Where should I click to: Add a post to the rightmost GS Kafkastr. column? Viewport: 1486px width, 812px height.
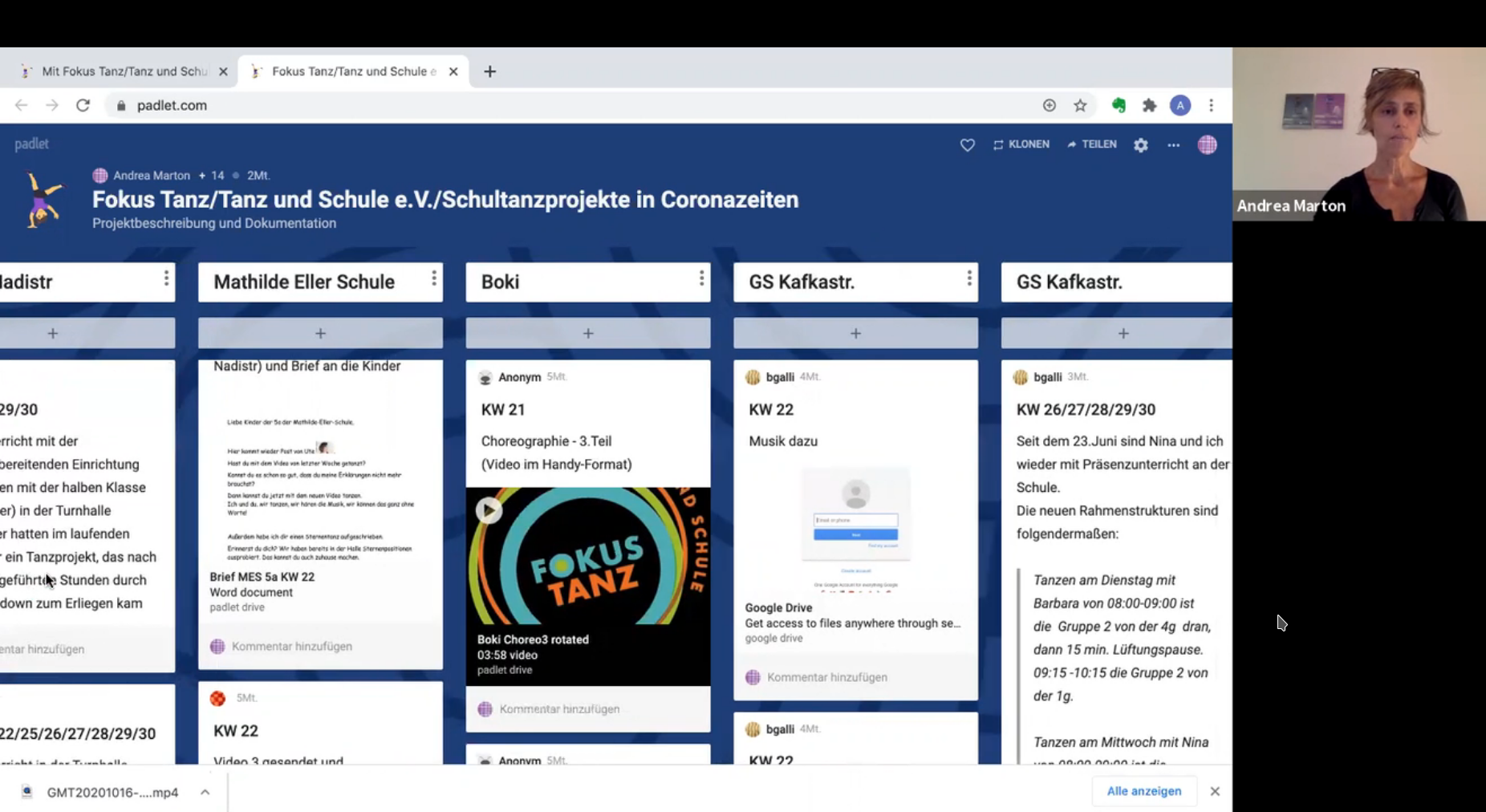point(1117,333)
